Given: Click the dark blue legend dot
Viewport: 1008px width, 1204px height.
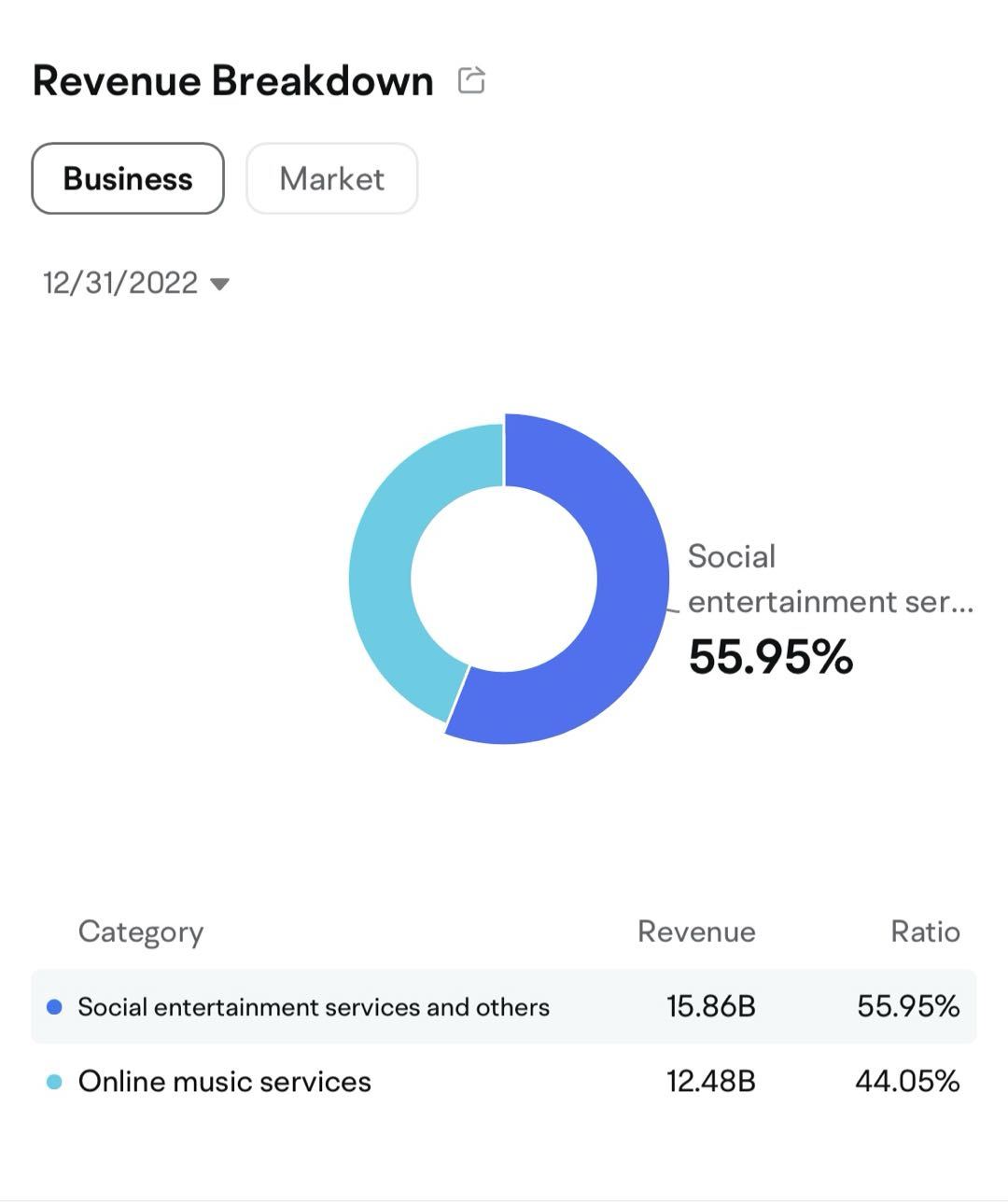Looking at the screenshot, I should (x=54, y=1007).
